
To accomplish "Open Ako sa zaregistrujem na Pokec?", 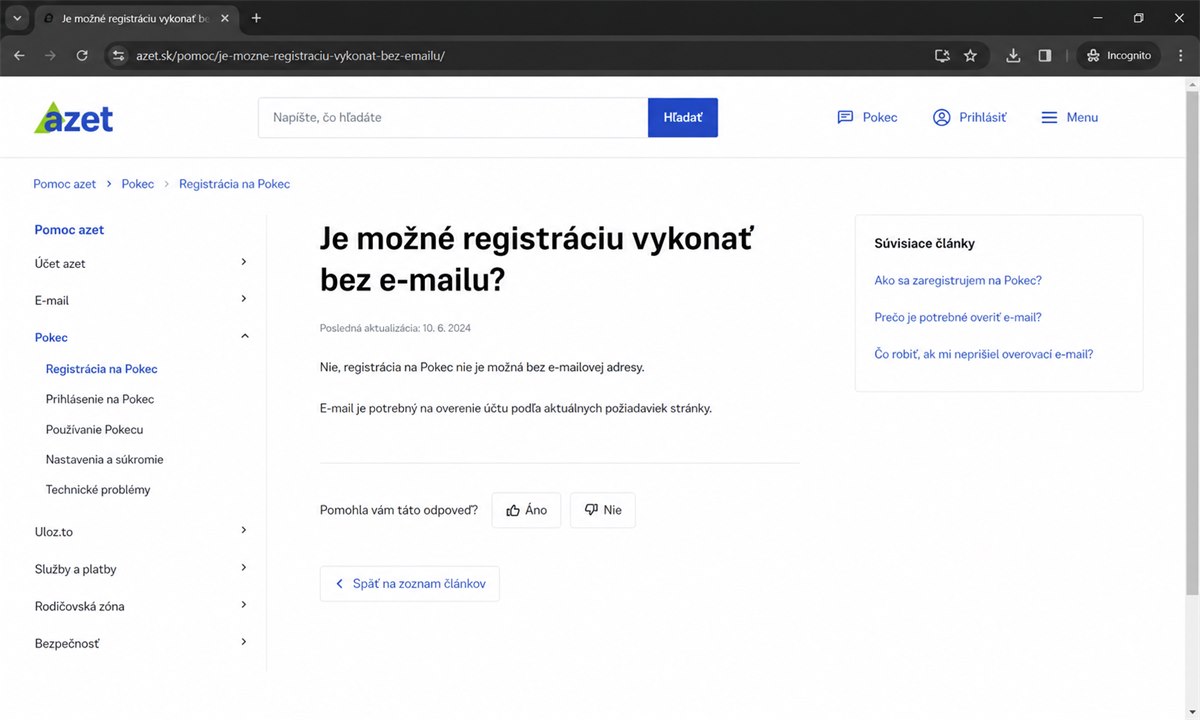I will [x=958, y=281].
